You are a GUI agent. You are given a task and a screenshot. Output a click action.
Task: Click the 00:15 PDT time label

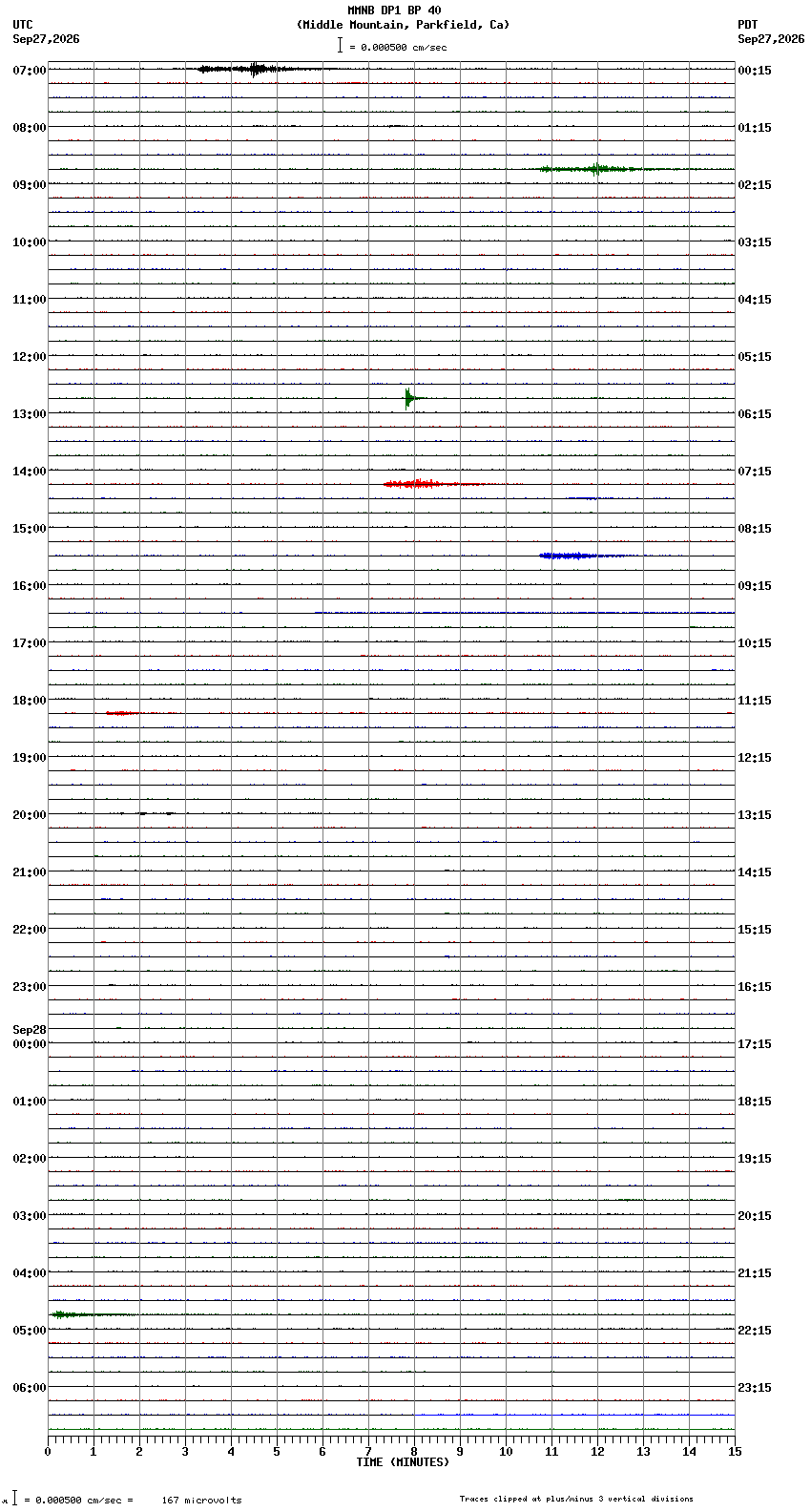coord(755,71)
